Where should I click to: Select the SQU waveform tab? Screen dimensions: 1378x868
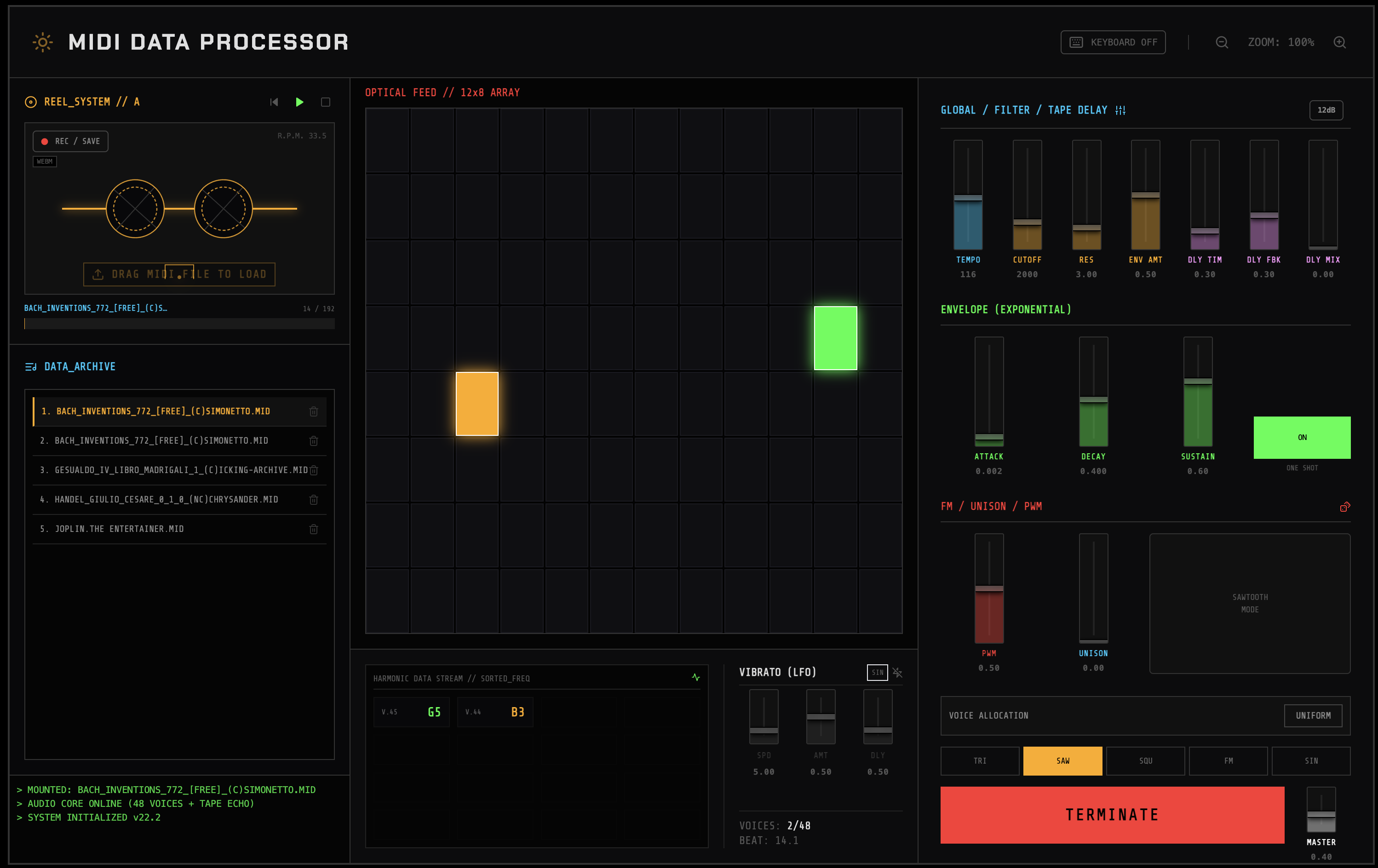coord(1146,761)
